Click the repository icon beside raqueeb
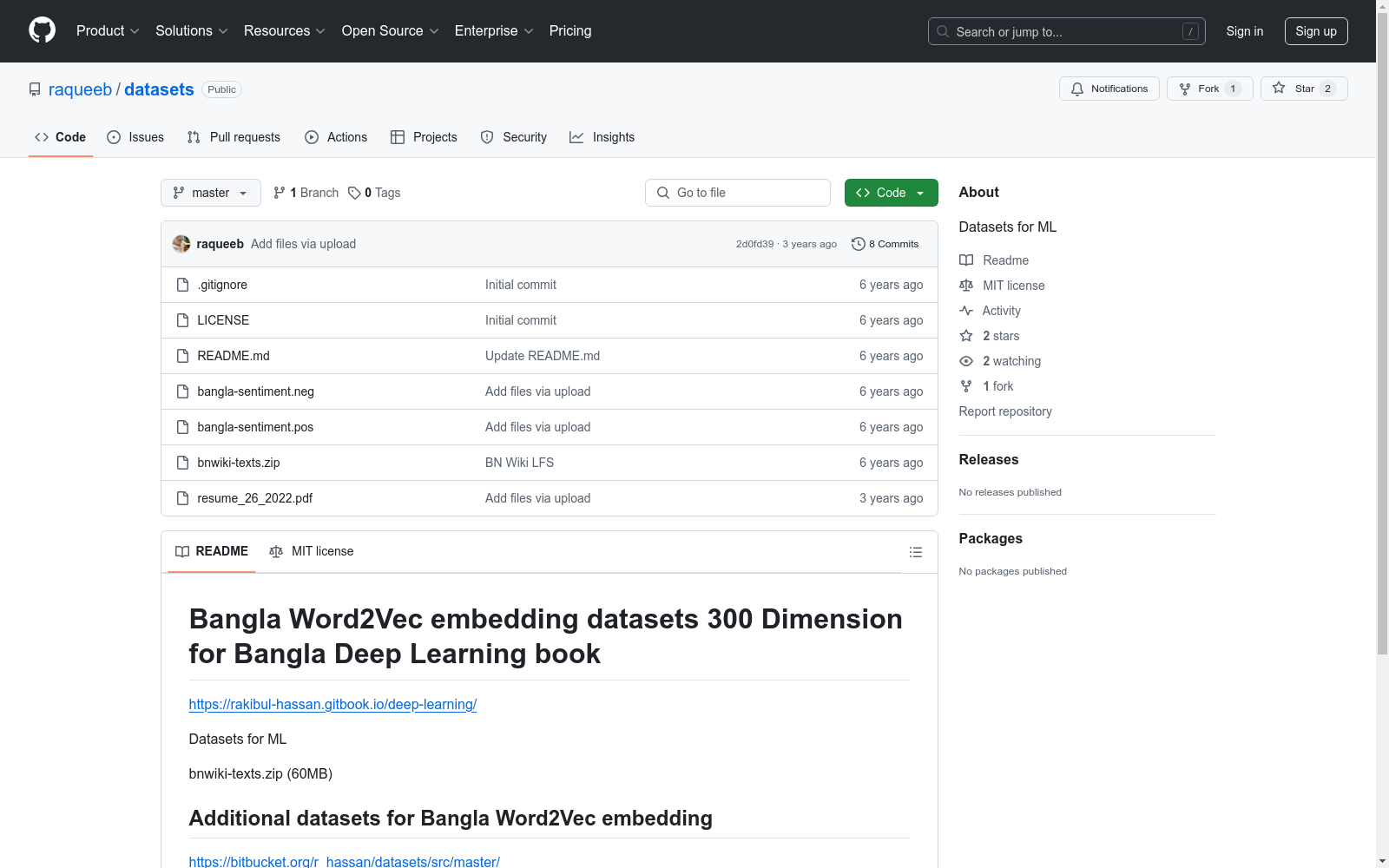The image size is (1389, 868). pos(35,89)
